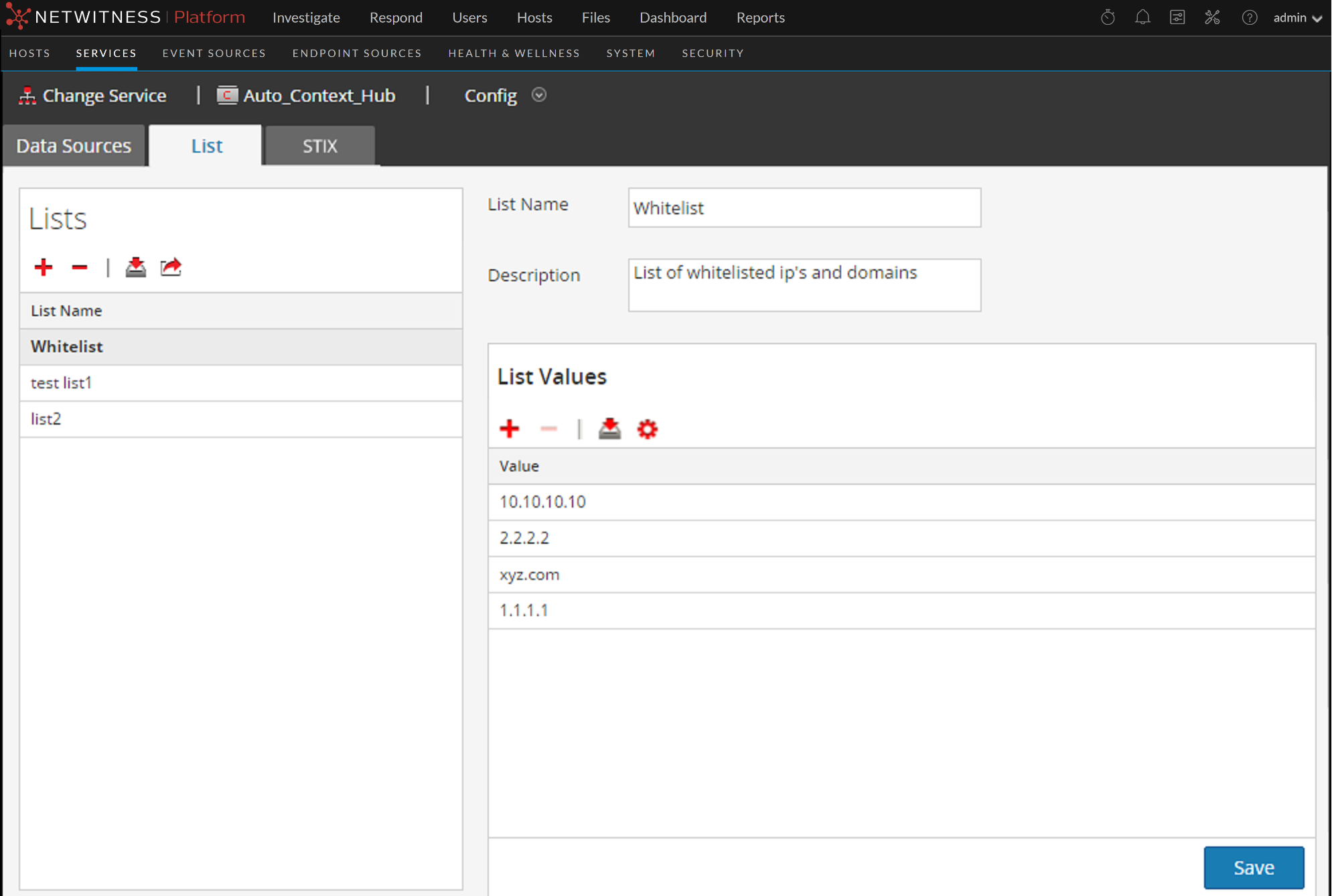
Task: Save the list changes
Action: 1253,867
